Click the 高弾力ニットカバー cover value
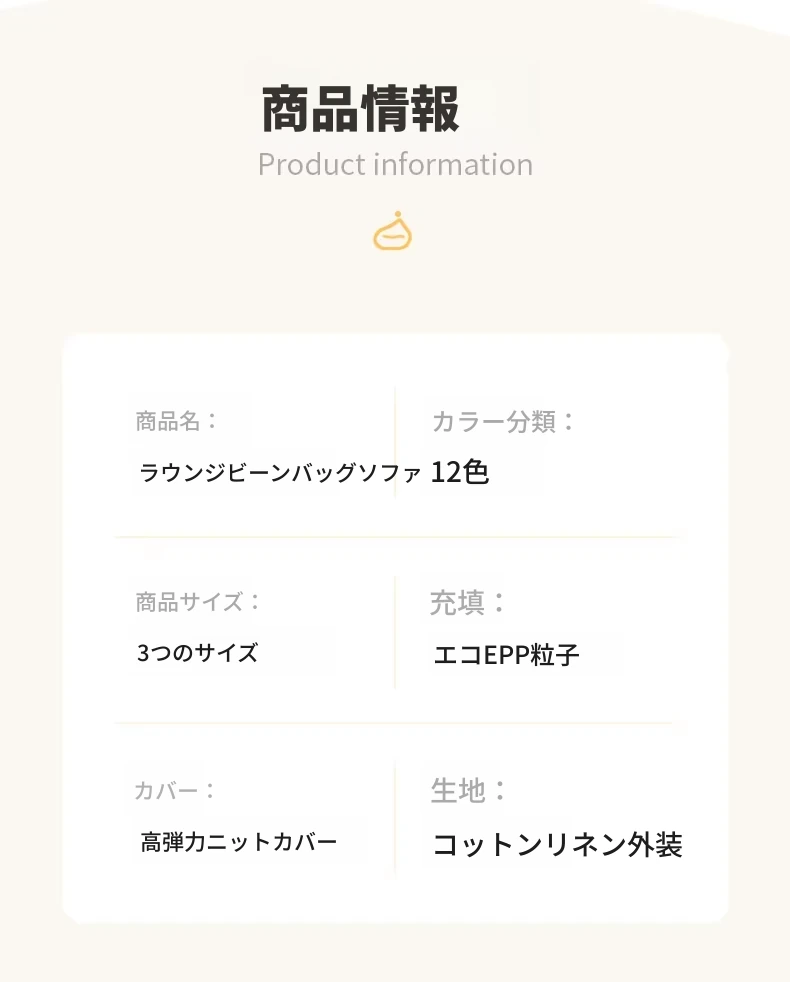 tap(239, 842)
